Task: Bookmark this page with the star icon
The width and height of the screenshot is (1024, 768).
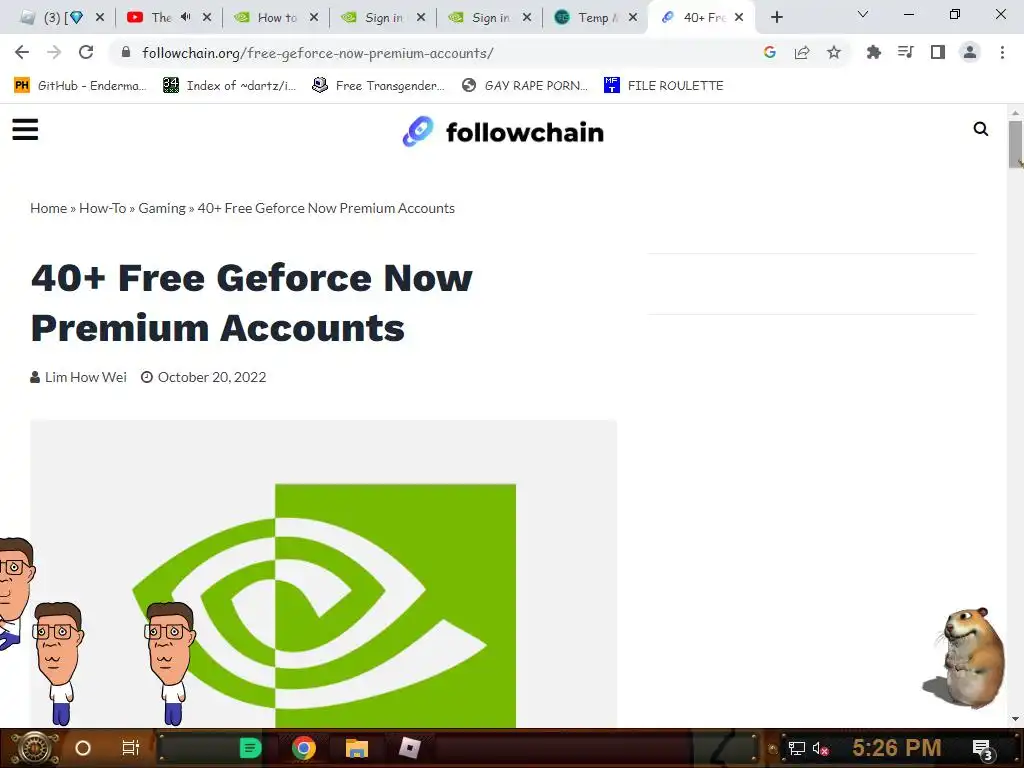Action: pos(834,53)
